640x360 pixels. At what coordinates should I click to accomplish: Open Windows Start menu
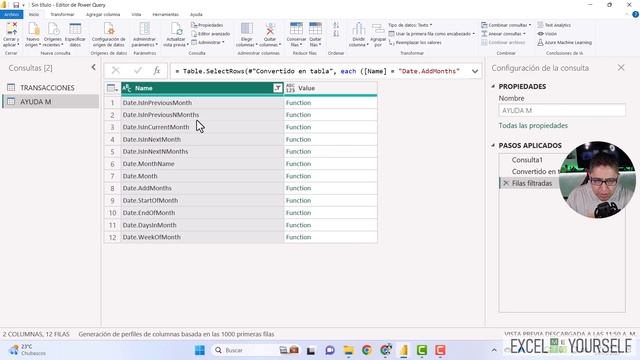(200, 350)
